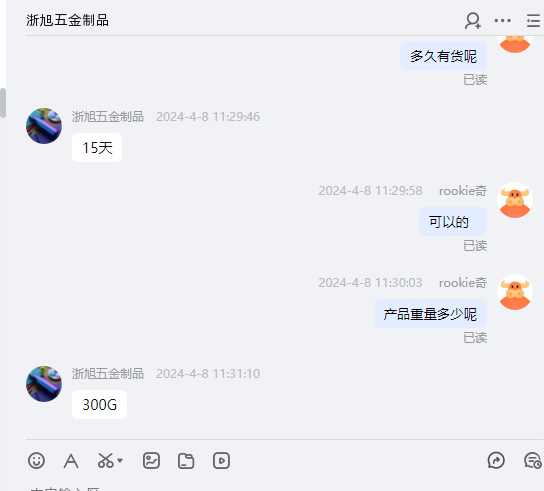Screen dimensions: 544x491
Task: Open the emoji picker
Action: pos(36,461)
